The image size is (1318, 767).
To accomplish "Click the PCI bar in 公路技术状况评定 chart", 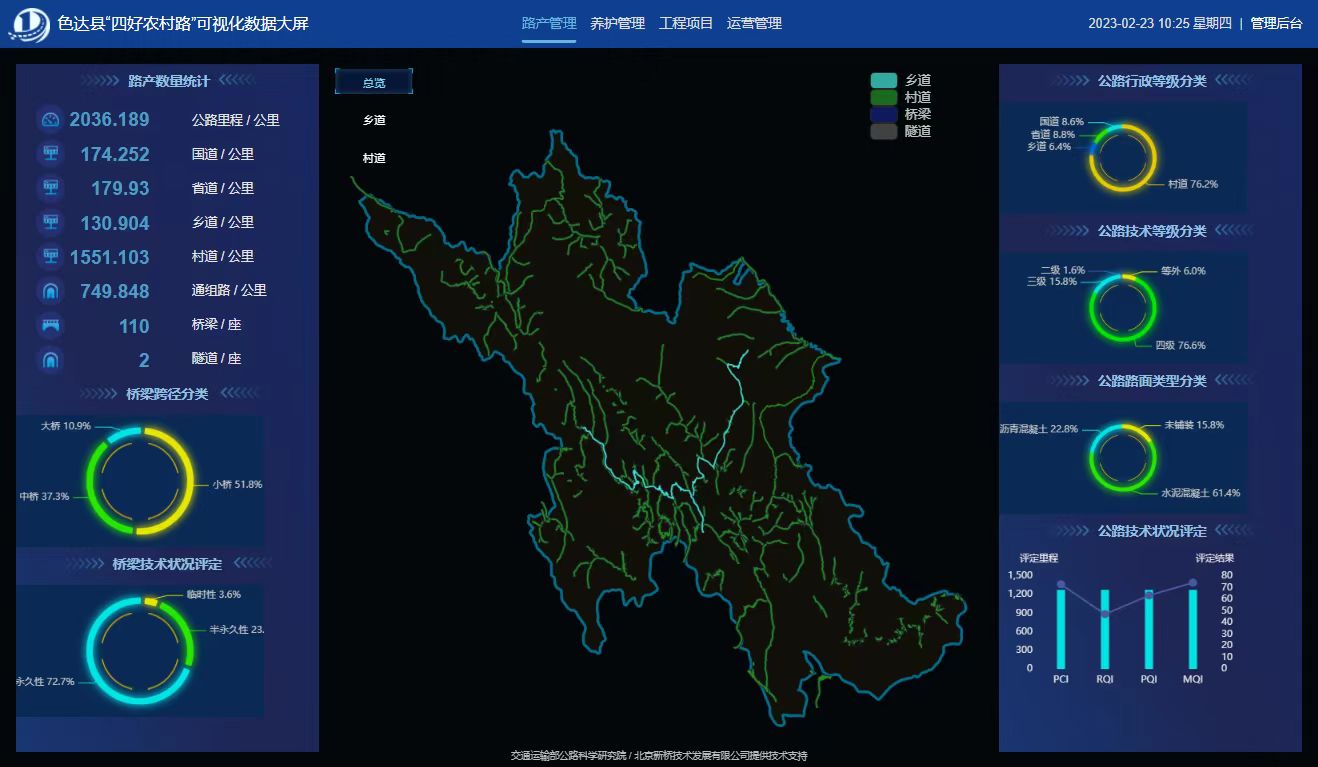I will (x=1060, y=629).
